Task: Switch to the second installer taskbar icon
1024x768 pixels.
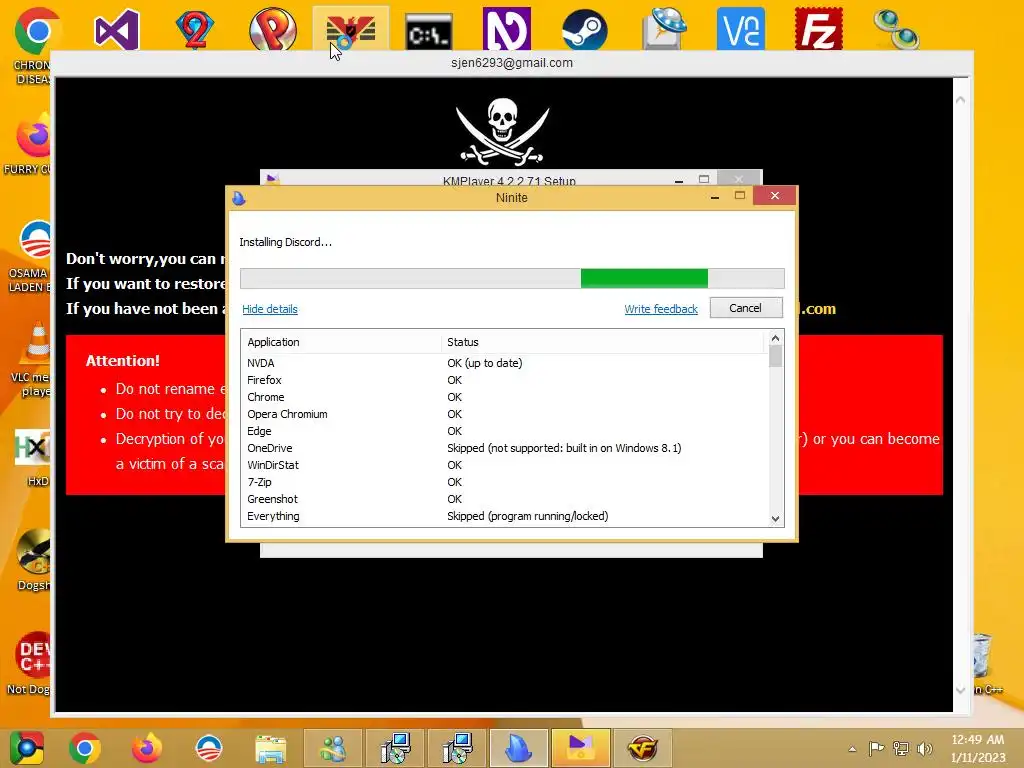Action: click(x=456, y=748)
